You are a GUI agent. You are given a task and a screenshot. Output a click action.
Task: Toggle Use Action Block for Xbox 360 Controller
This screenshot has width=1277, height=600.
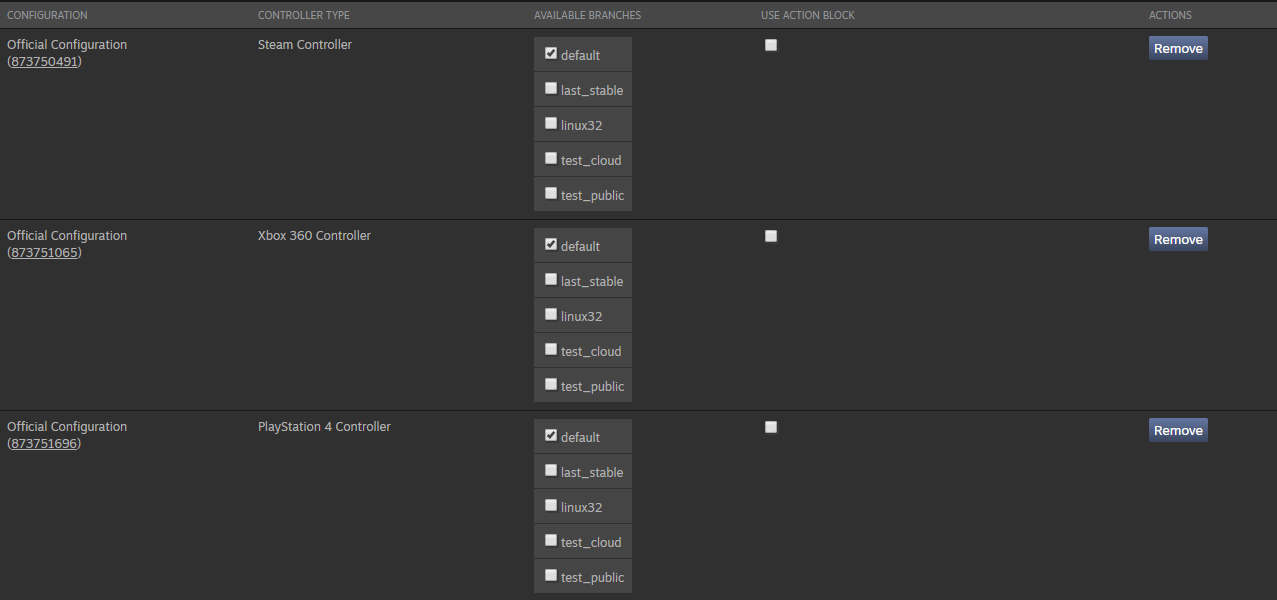[771, 236]
